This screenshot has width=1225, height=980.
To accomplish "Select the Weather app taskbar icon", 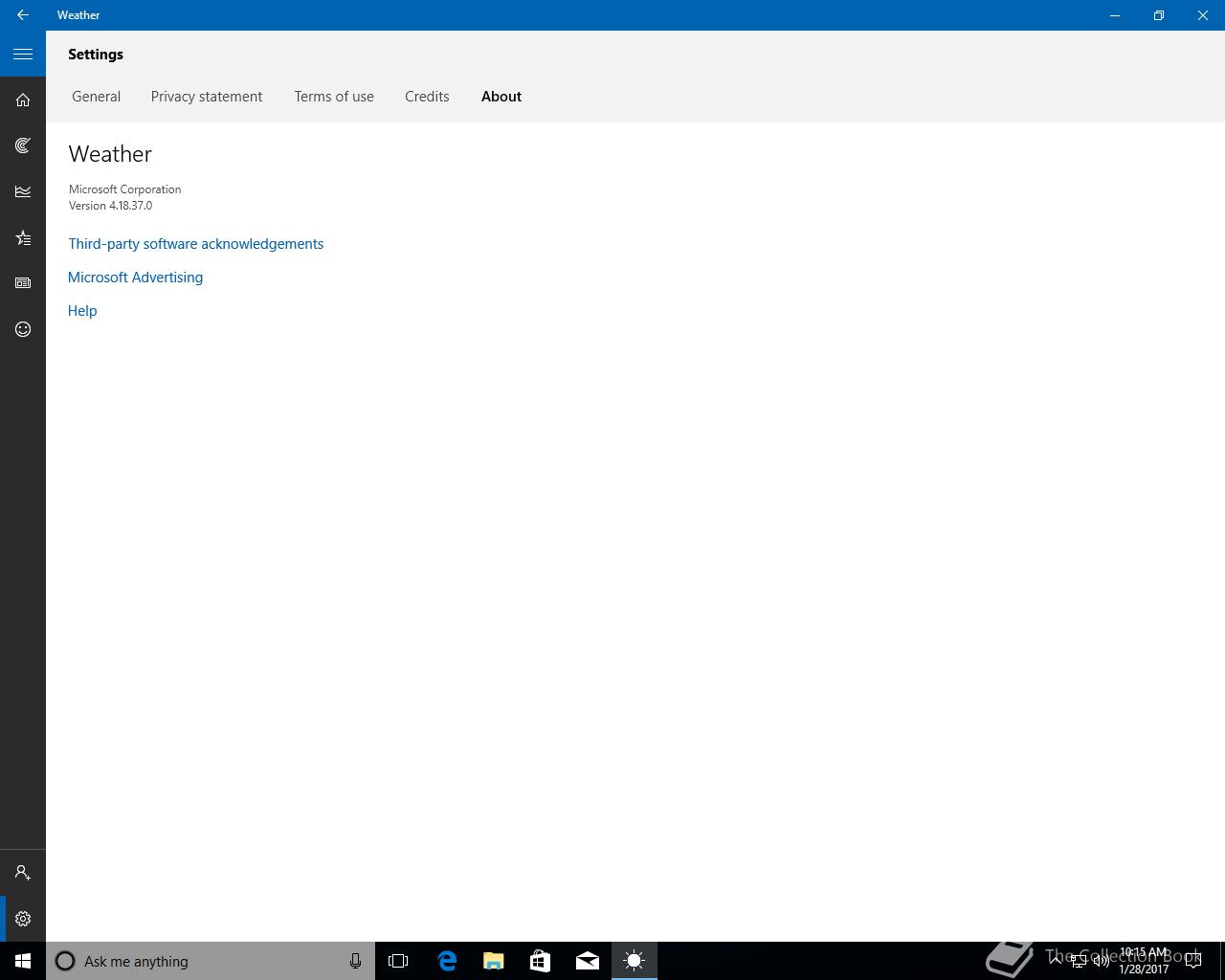I will click(x=634, y=961).
